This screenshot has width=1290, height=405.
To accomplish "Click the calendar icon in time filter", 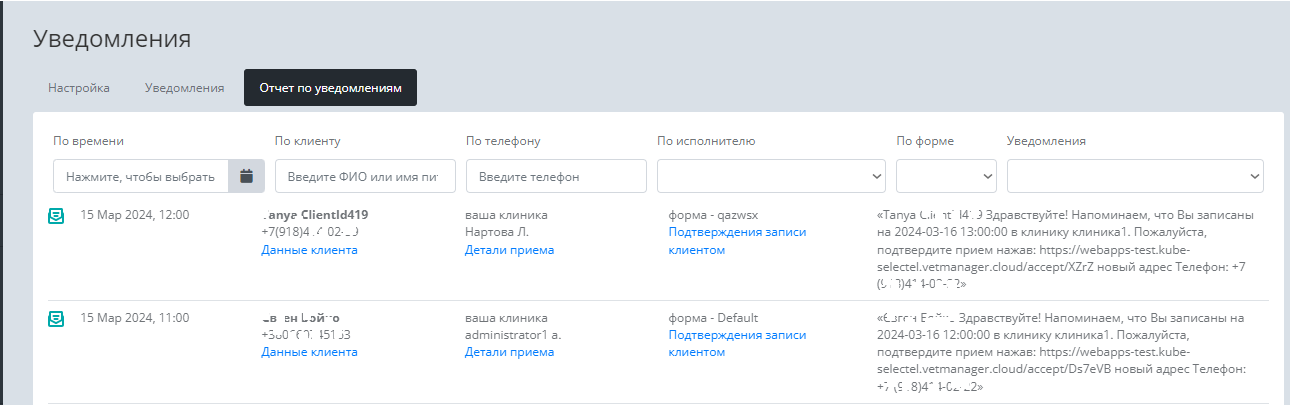I will [246, 176].
